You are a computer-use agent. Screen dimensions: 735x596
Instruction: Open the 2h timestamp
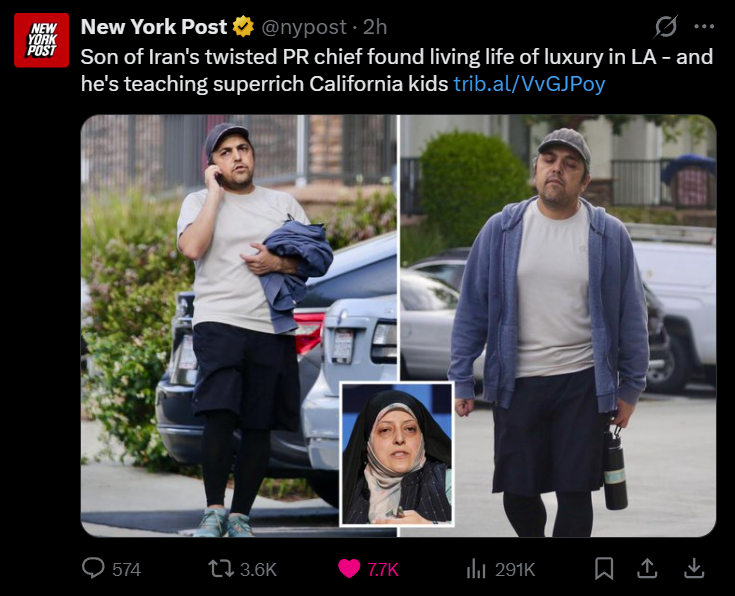coord(375,27)
